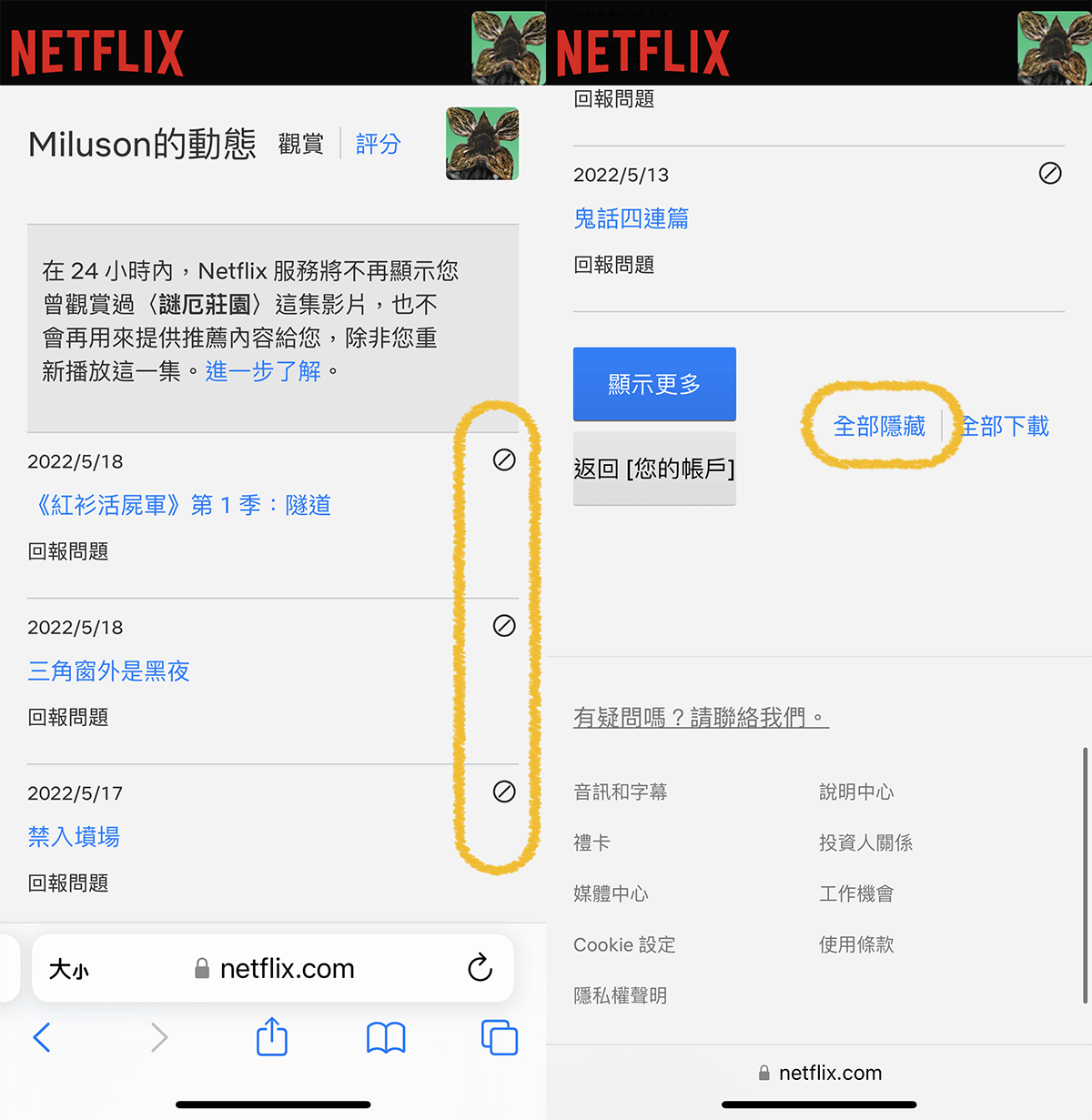1092x1120 pixels.
Task: Open Safari tabs overview icon
Action: pos(500,1037)
